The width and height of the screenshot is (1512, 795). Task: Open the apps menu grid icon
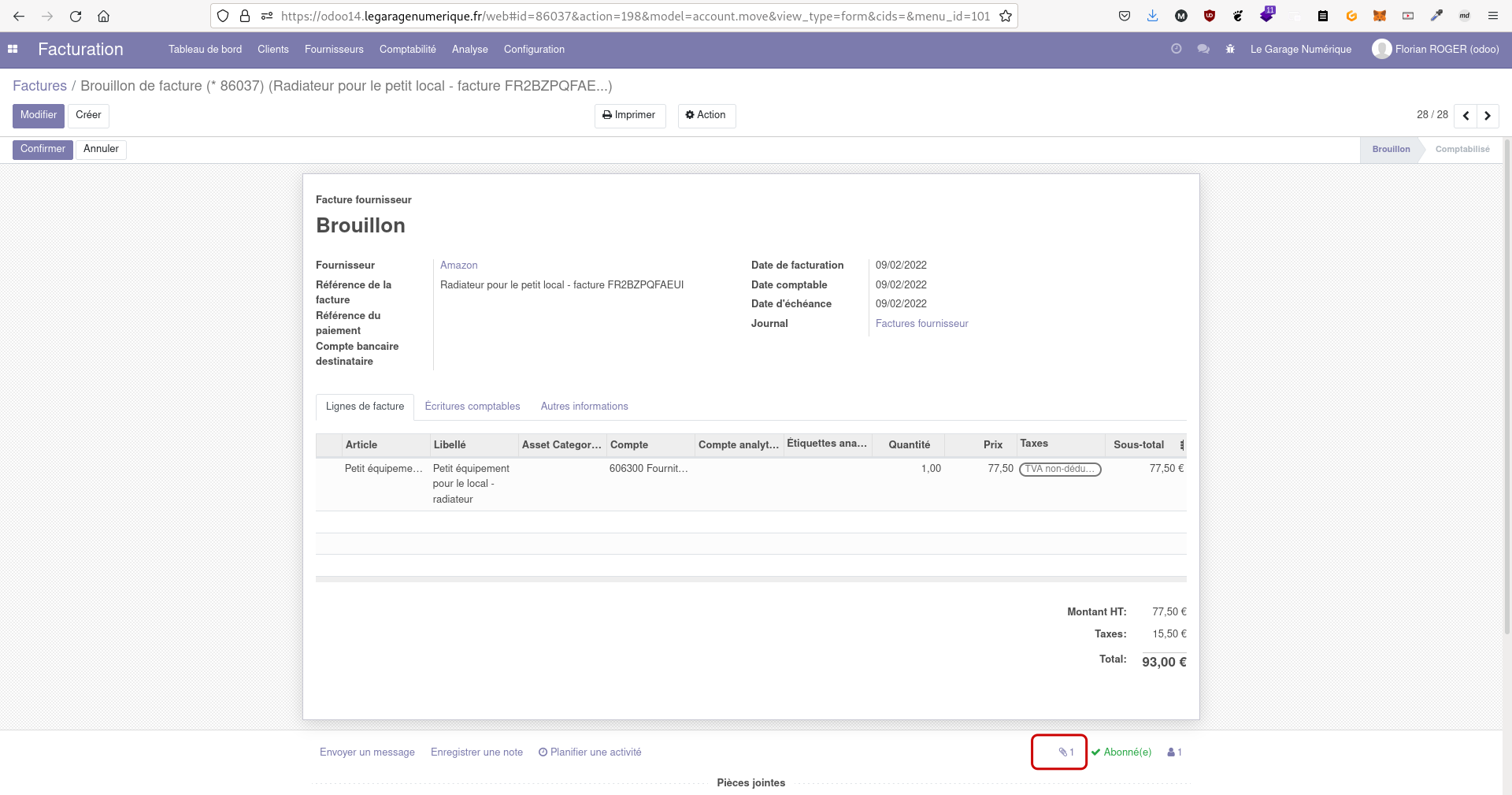click(x=13, y=49)
